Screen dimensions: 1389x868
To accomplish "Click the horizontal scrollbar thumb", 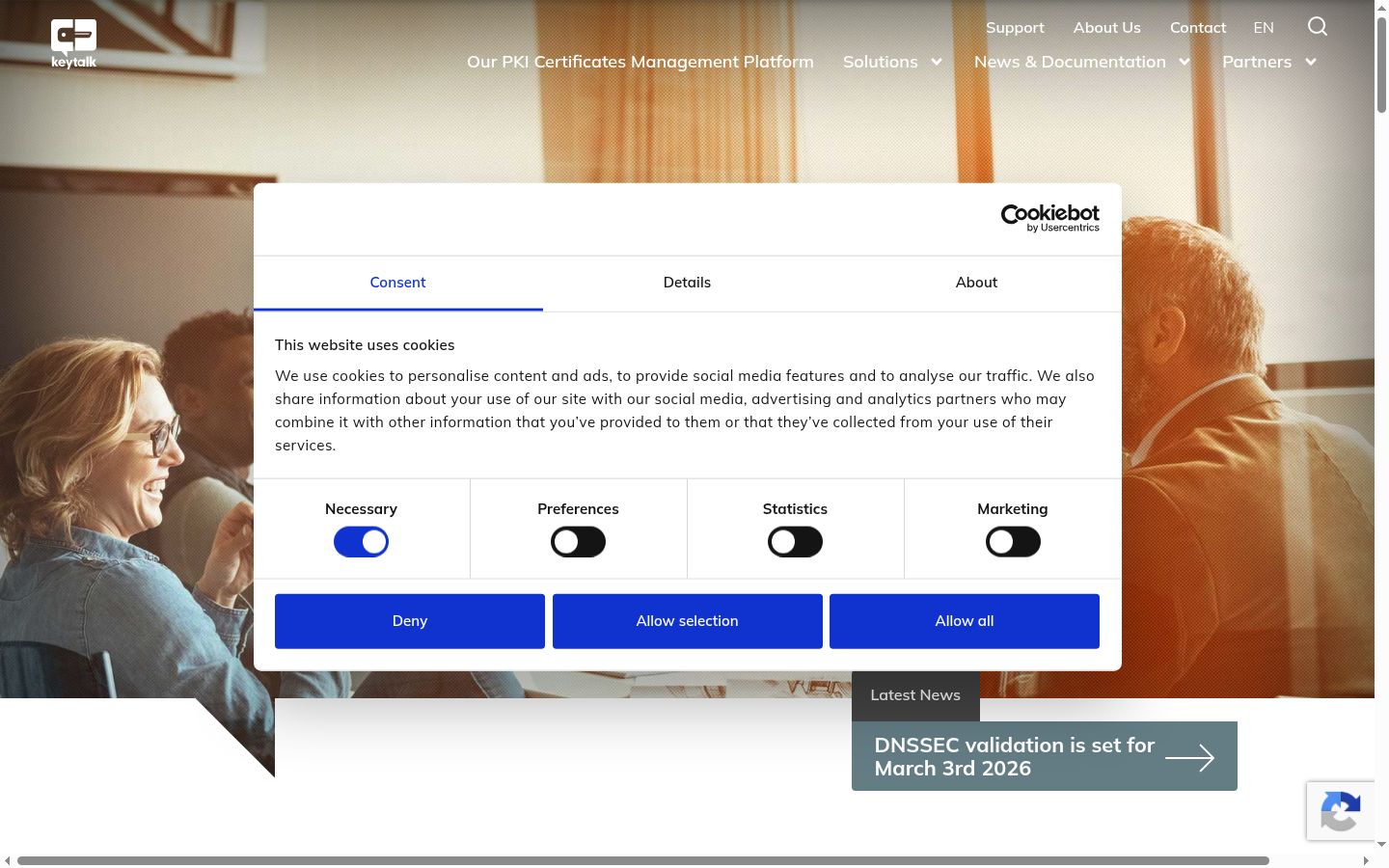I will tap(643, 860).
